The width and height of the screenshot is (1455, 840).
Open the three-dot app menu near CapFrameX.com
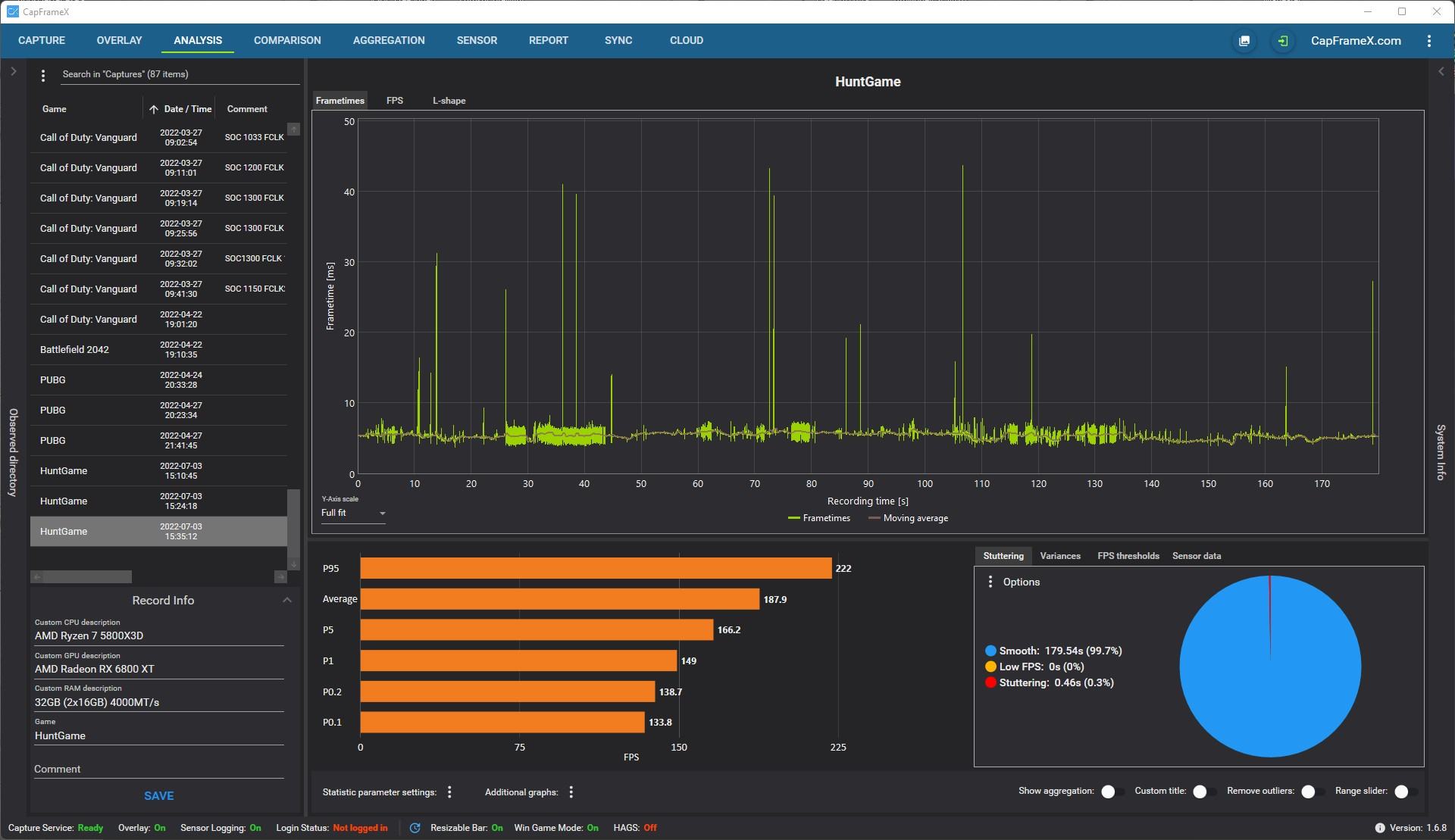pos(1428,41)
